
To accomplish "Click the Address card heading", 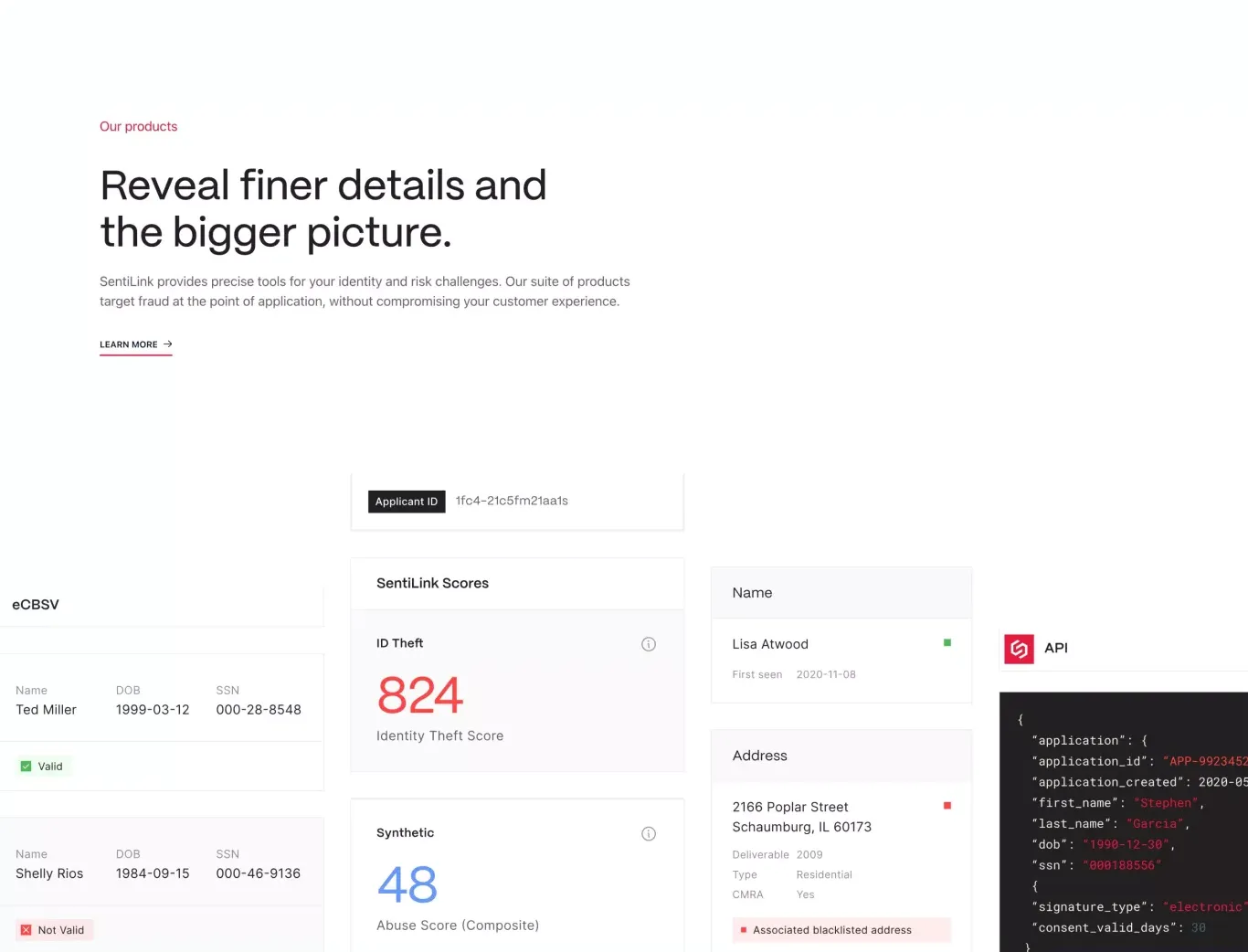I will click(x=759, y=756).
